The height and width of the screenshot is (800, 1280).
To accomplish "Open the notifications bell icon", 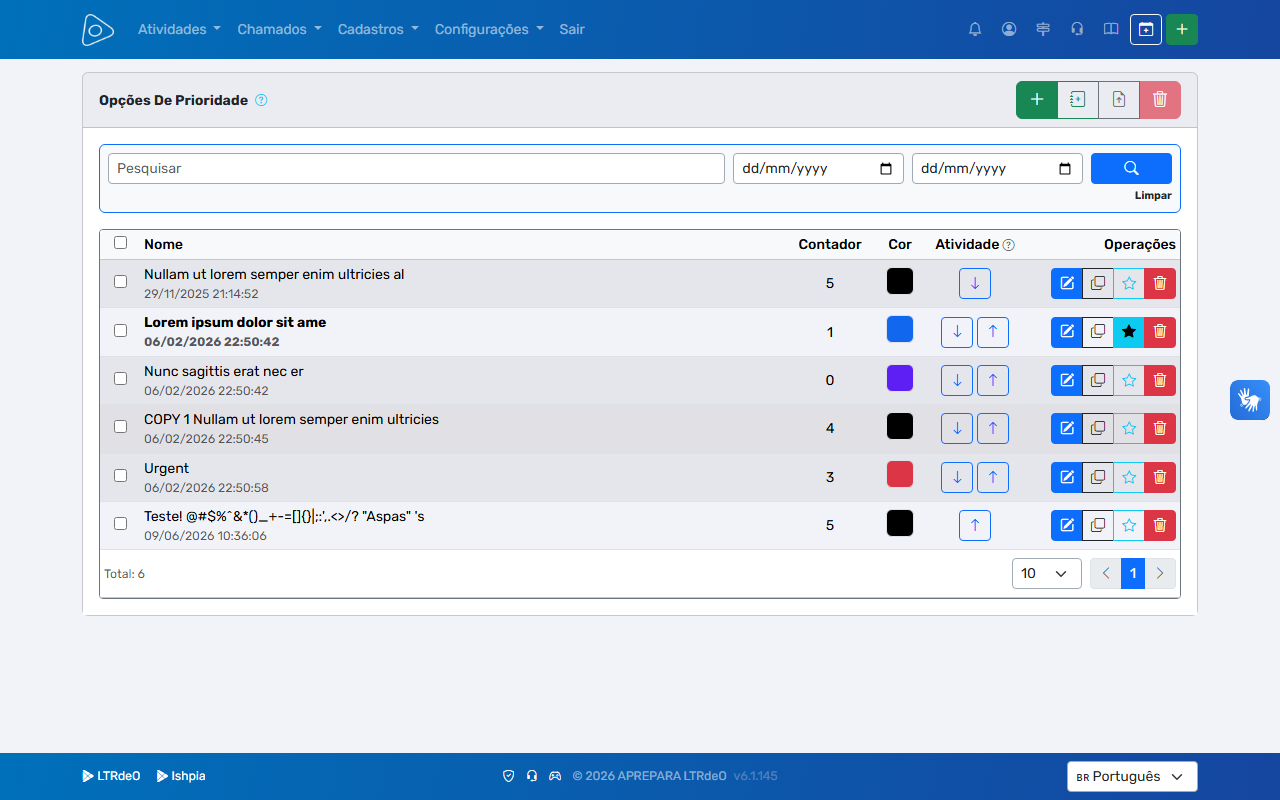I will coord(975,29).
